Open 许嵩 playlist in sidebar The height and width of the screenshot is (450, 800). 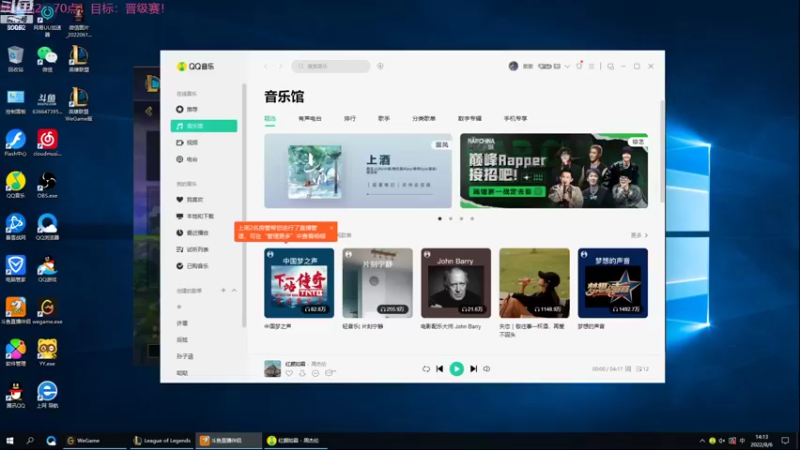click(182, 323)
